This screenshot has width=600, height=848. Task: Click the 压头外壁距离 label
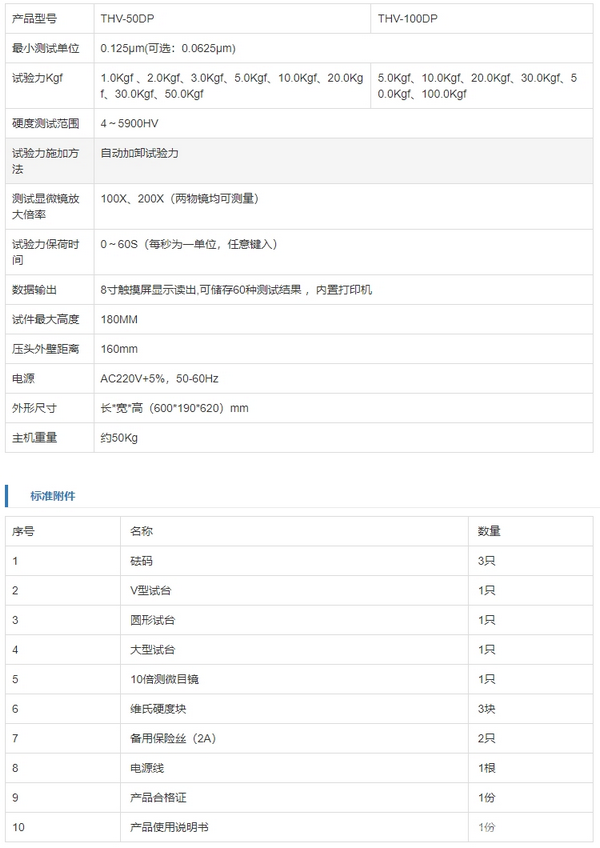click(46, 349)
